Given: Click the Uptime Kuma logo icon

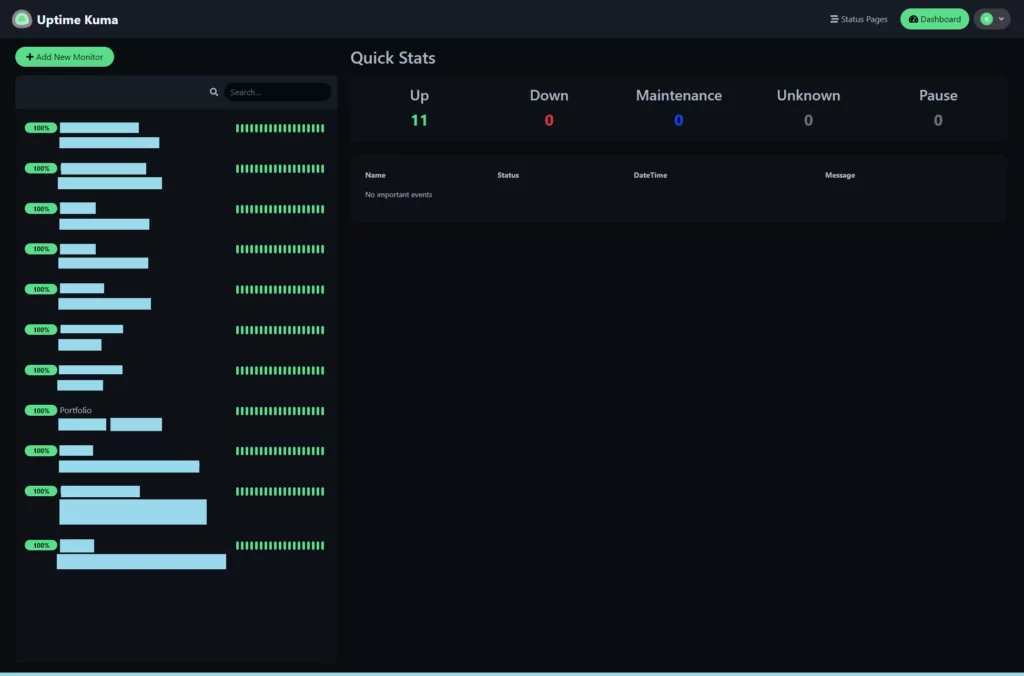Looking at the screenshot, I should point(22,19).
